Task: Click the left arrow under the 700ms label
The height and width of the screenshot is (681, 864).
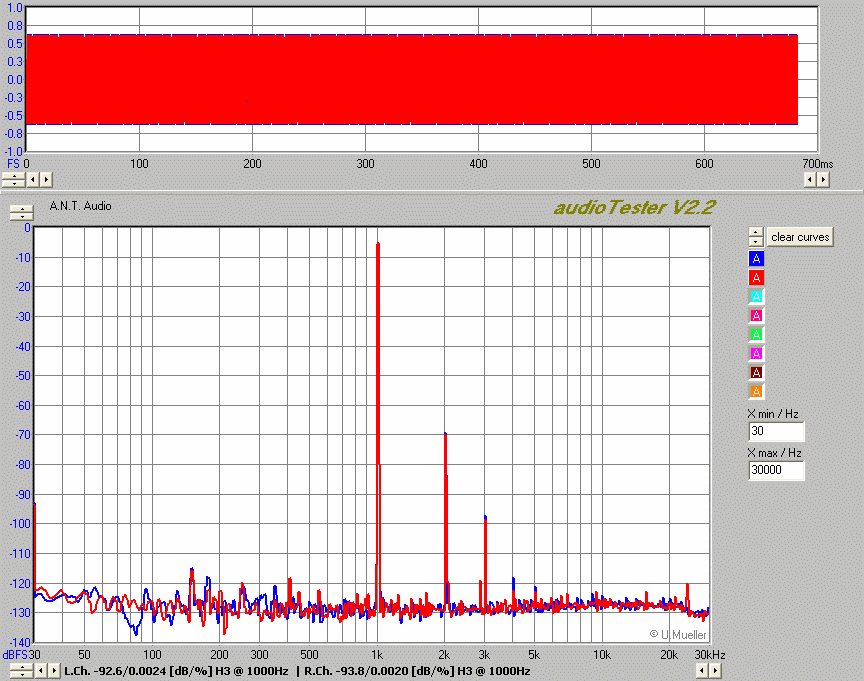Action: pos(809,180)
